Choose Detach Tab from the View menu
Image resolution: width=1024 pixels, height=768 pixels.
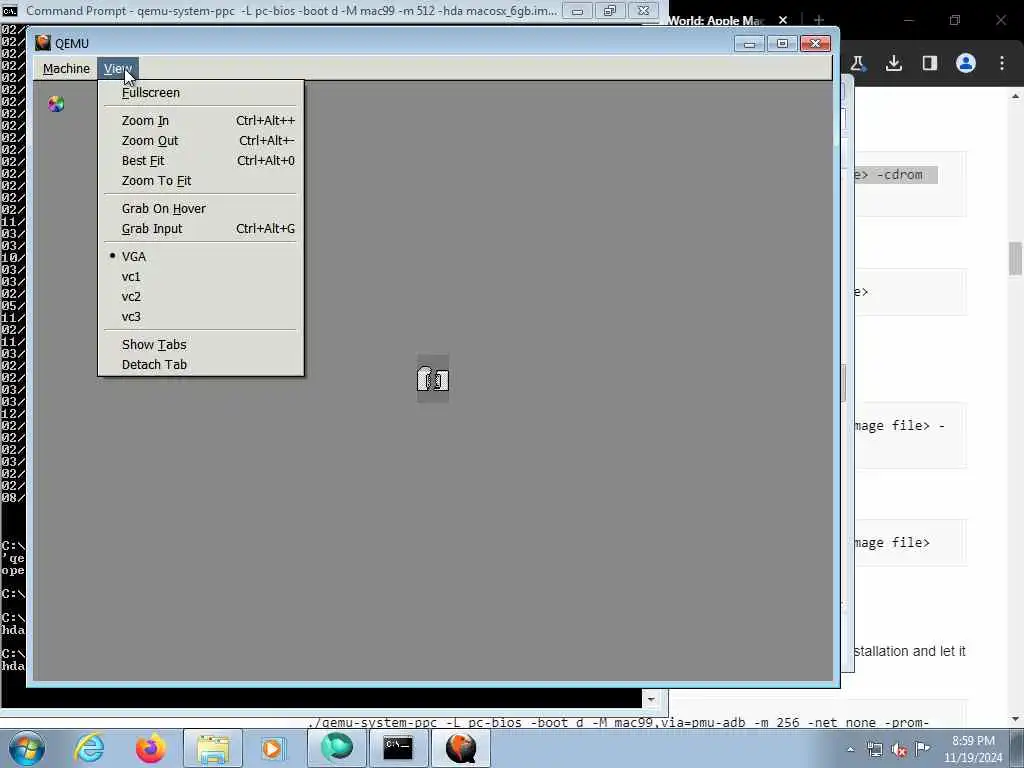(200, 365)
